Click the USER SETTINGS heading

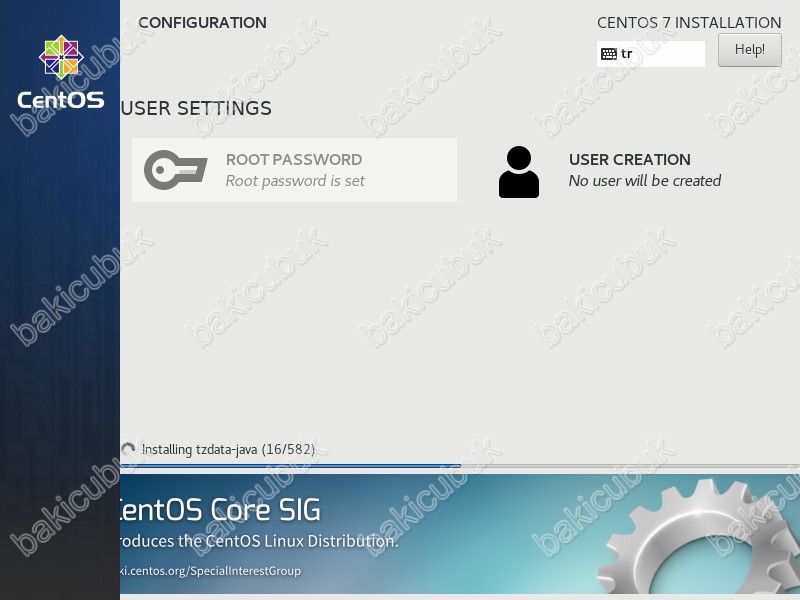(196, 108)
